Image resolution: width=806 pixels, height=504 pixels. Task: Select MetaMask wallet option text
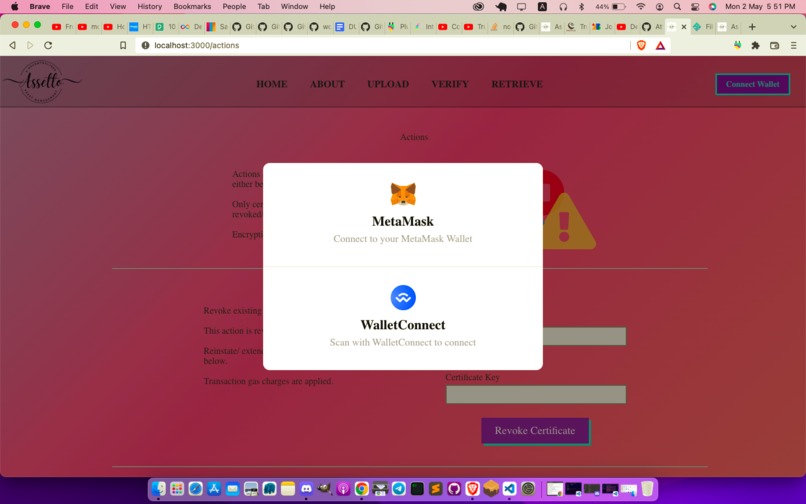pos(403,222)
